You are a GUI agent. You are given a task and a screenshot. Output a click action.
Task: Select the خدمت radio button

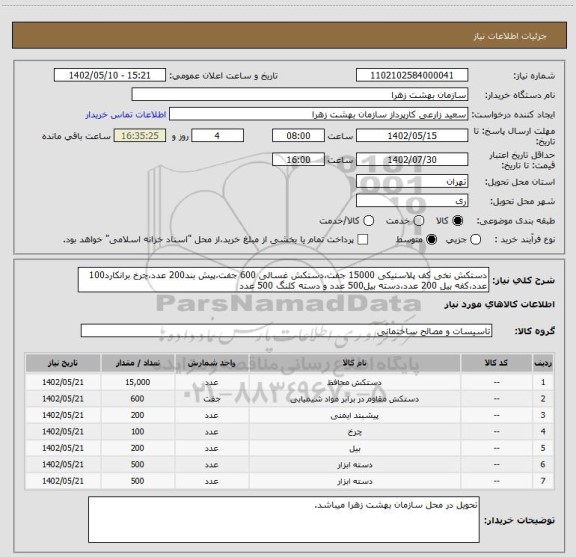click(418, 220)
